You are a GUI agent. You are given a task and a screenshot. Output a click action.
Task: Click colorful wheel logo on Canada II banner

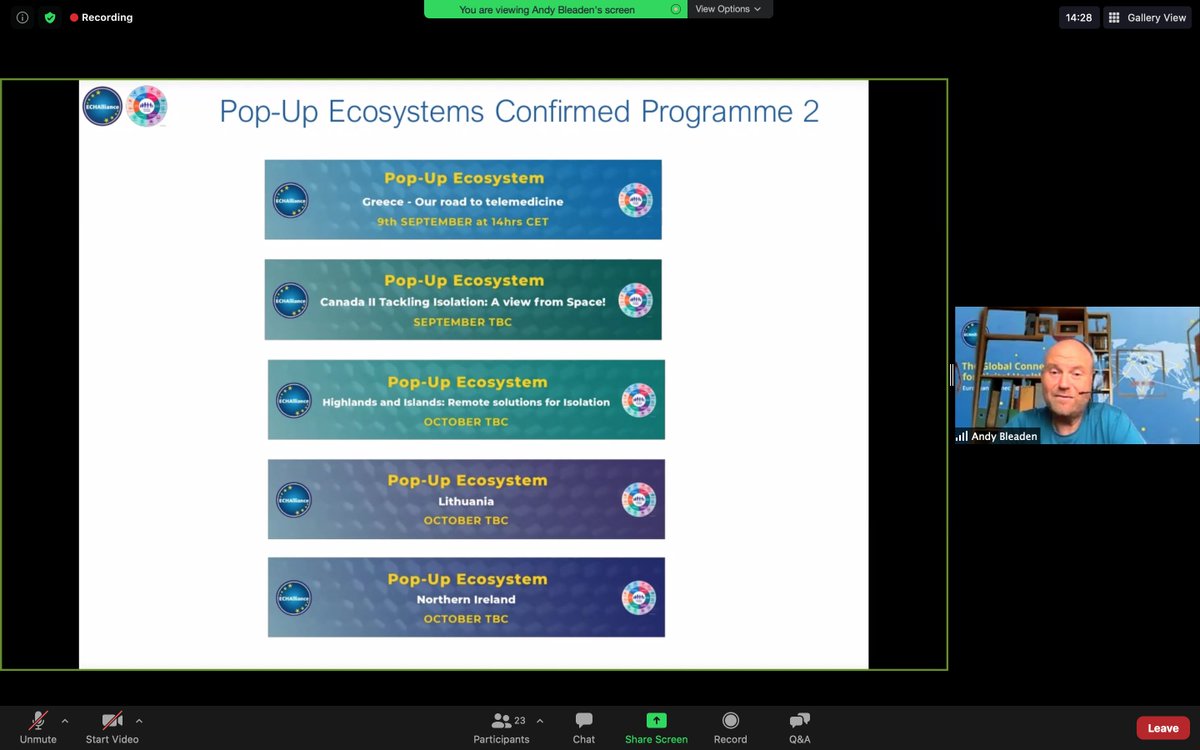pos(635,300)
